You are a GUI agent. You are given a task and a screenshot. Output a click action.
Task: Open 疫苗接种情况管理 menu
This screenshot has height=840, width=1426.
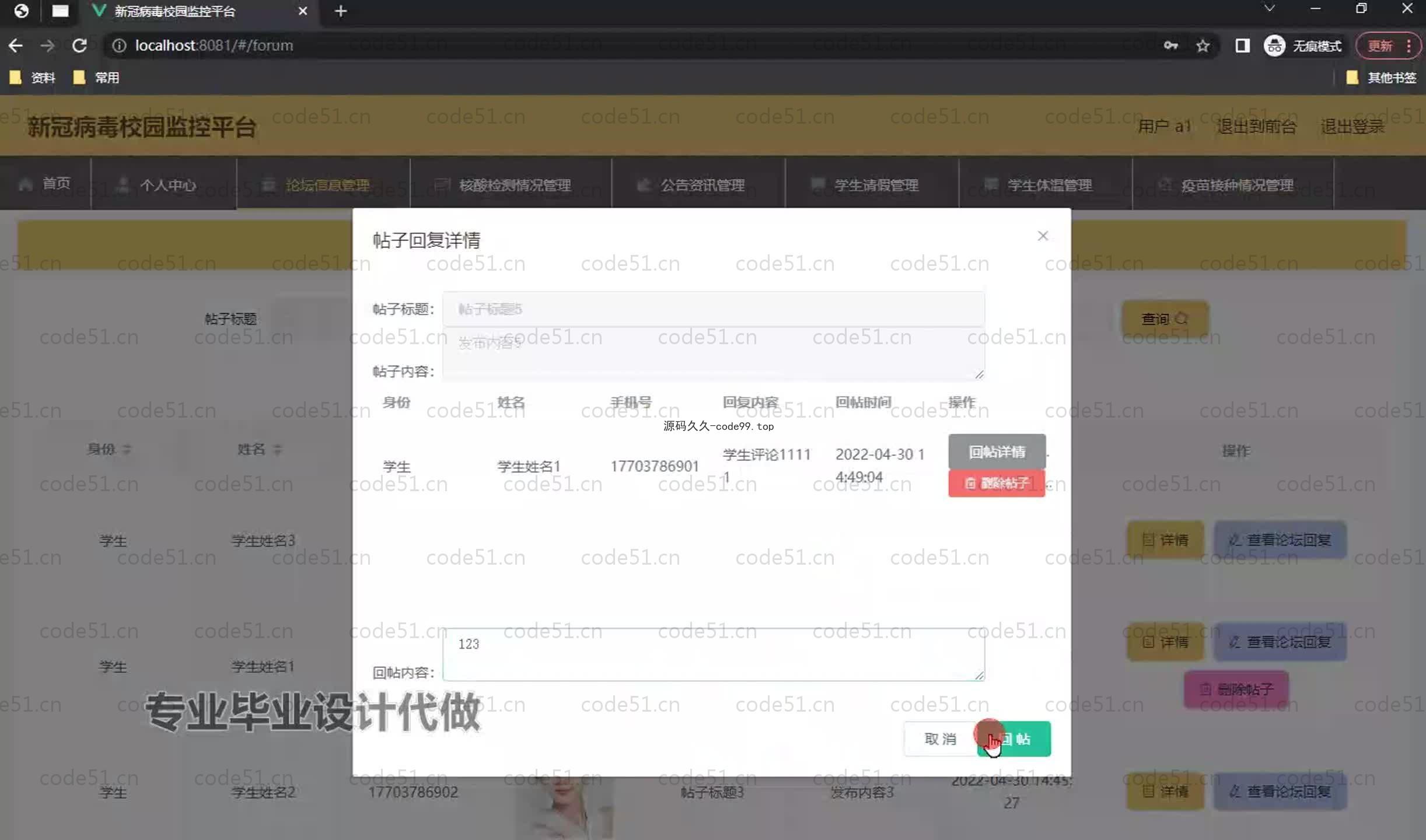pos(1233,185)
